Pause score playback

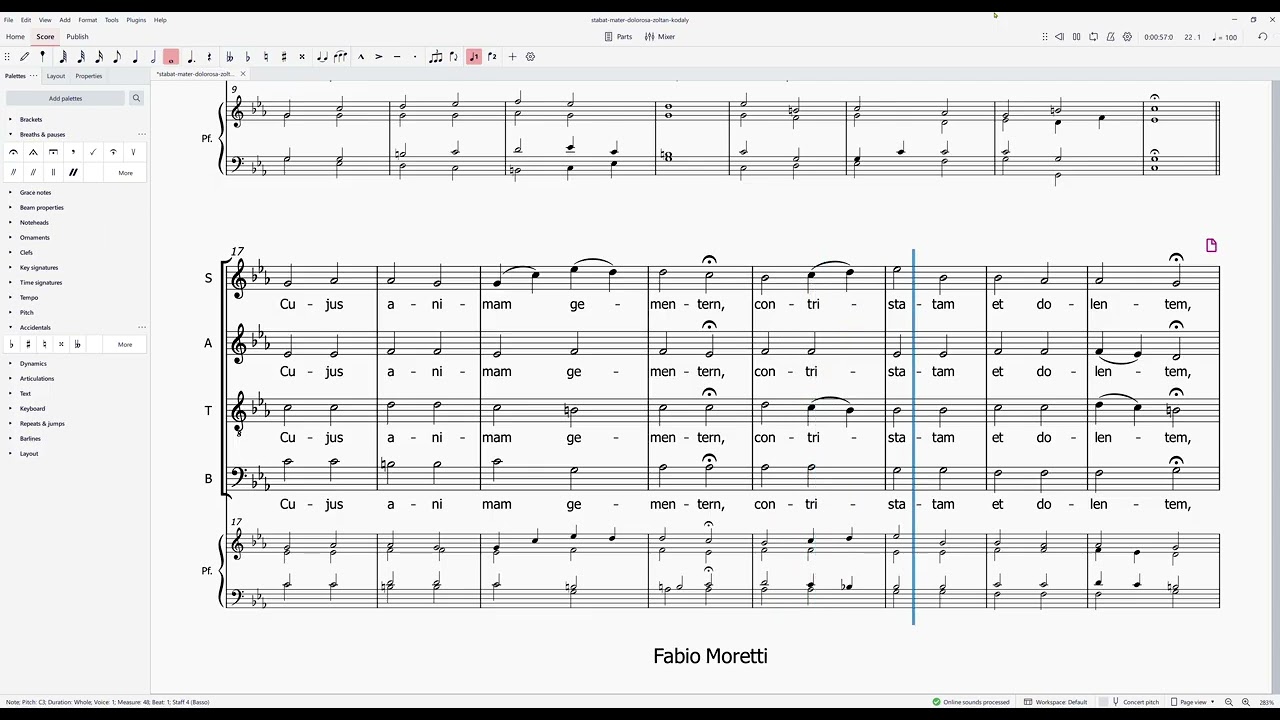pos(1076,37)
